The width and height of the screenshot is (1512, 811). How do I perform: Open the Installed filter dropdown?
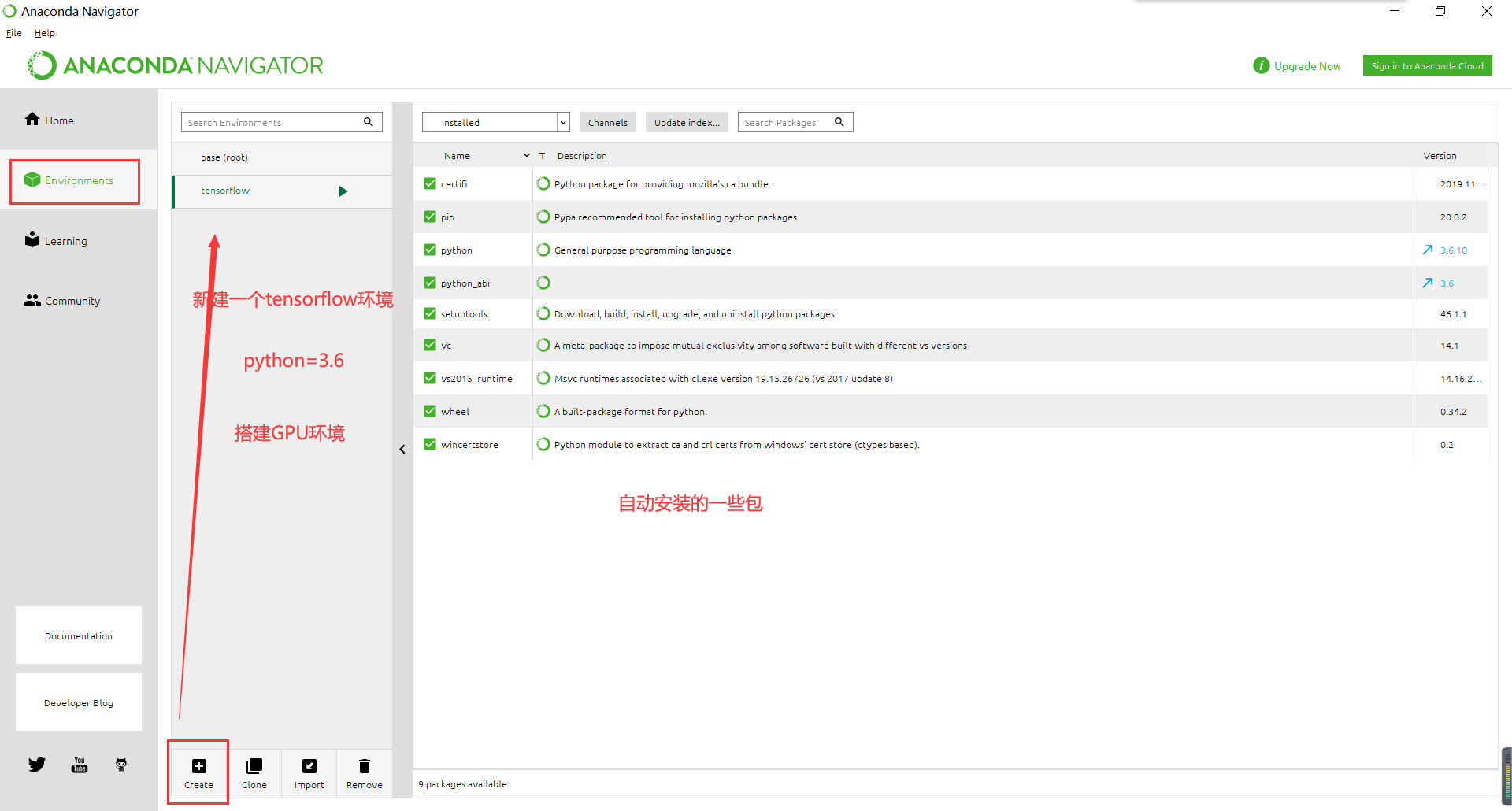tap(562, 122)
